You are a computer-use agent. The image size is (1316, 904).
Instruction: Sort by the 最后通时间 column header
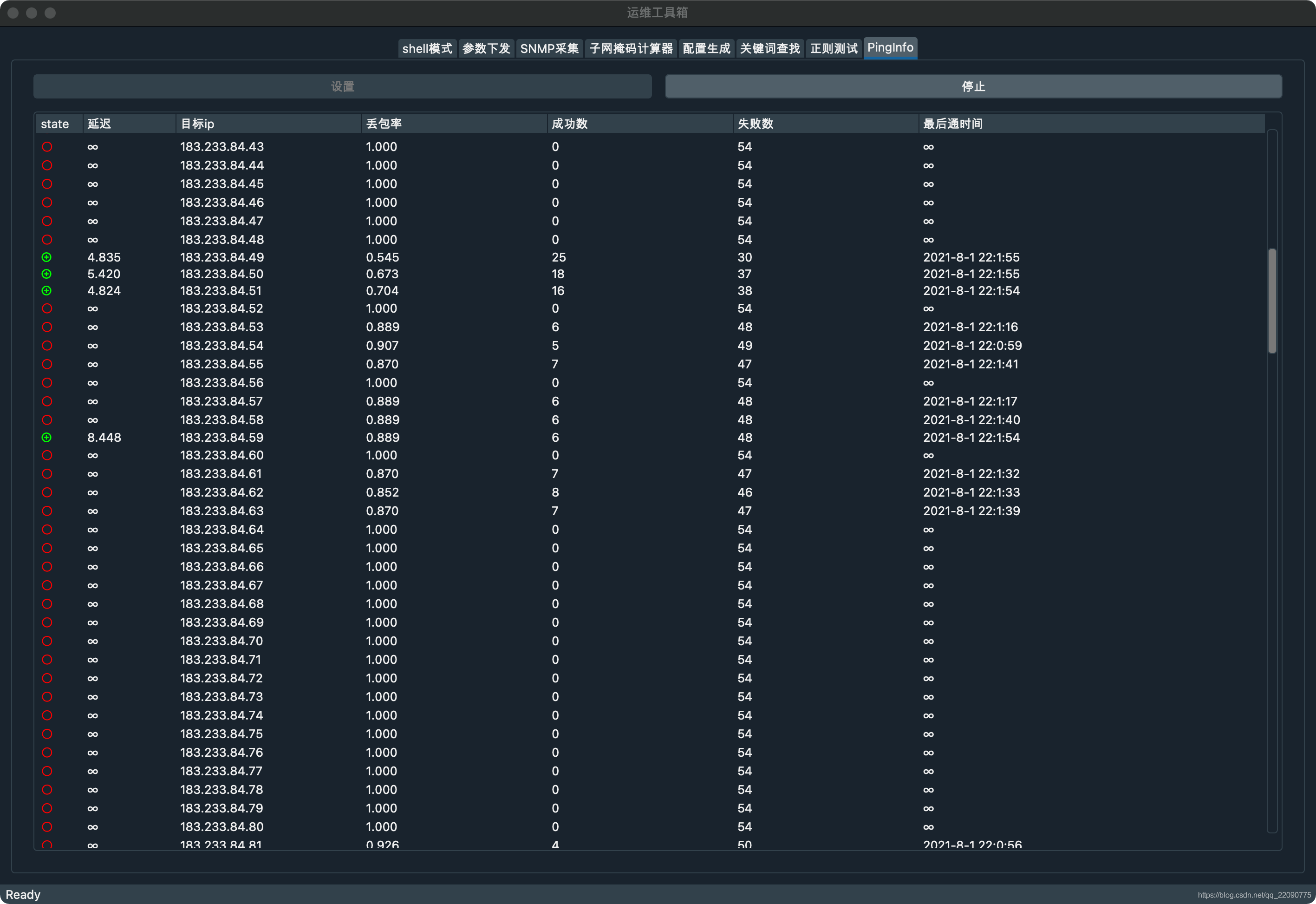coord(1092,124)
